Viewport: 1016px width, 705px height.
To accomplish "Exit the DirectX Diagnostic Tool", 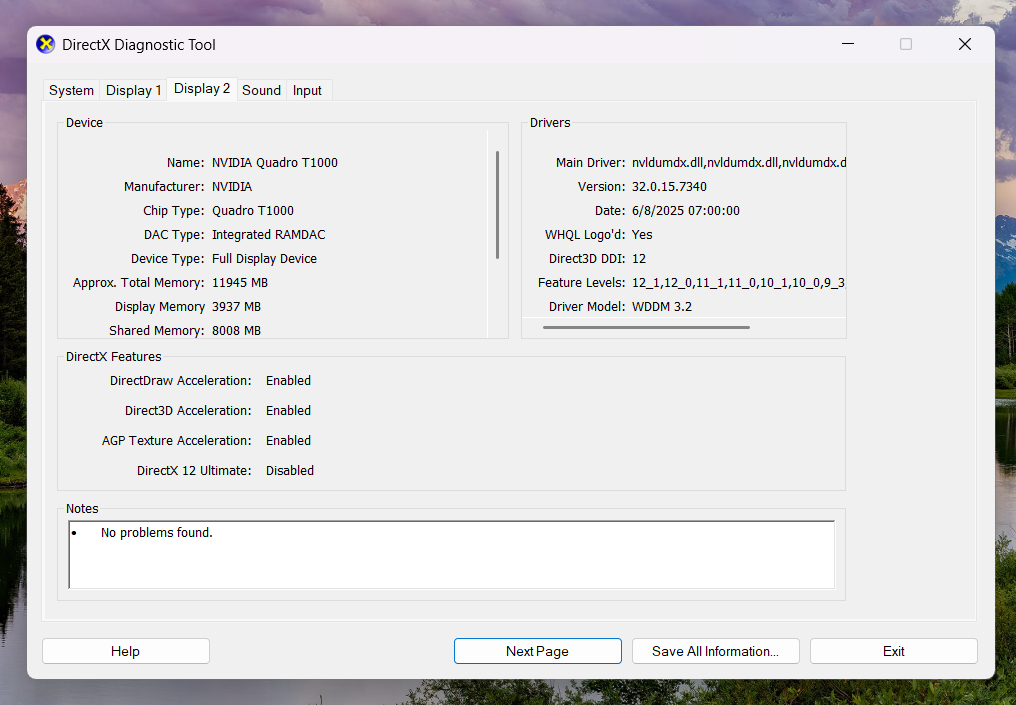I will click(x=894, y=651).
